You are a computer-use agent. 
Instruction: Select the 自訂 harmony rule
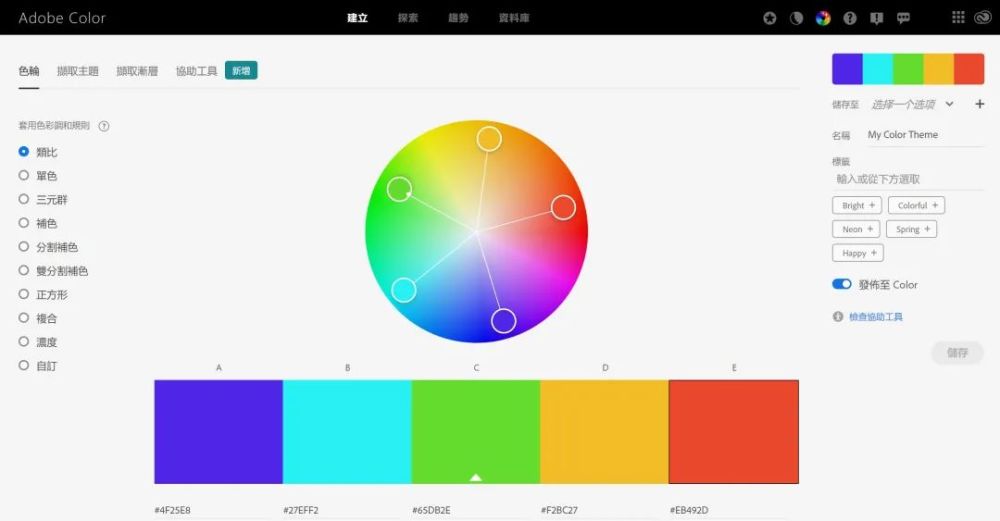(24, 365)
